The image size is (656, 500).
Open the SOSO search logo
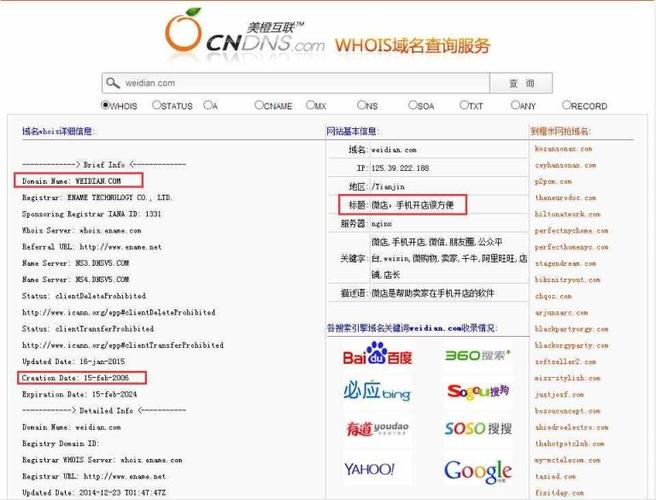tap(478, 428)
